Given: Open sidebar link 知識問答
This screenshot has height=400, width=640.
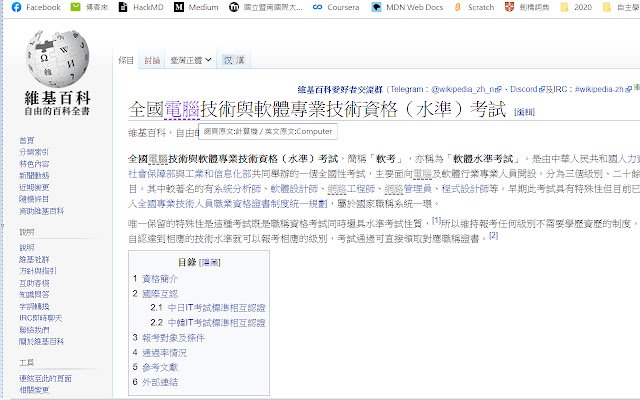Looking at the screenshot, I should [34, 294].
